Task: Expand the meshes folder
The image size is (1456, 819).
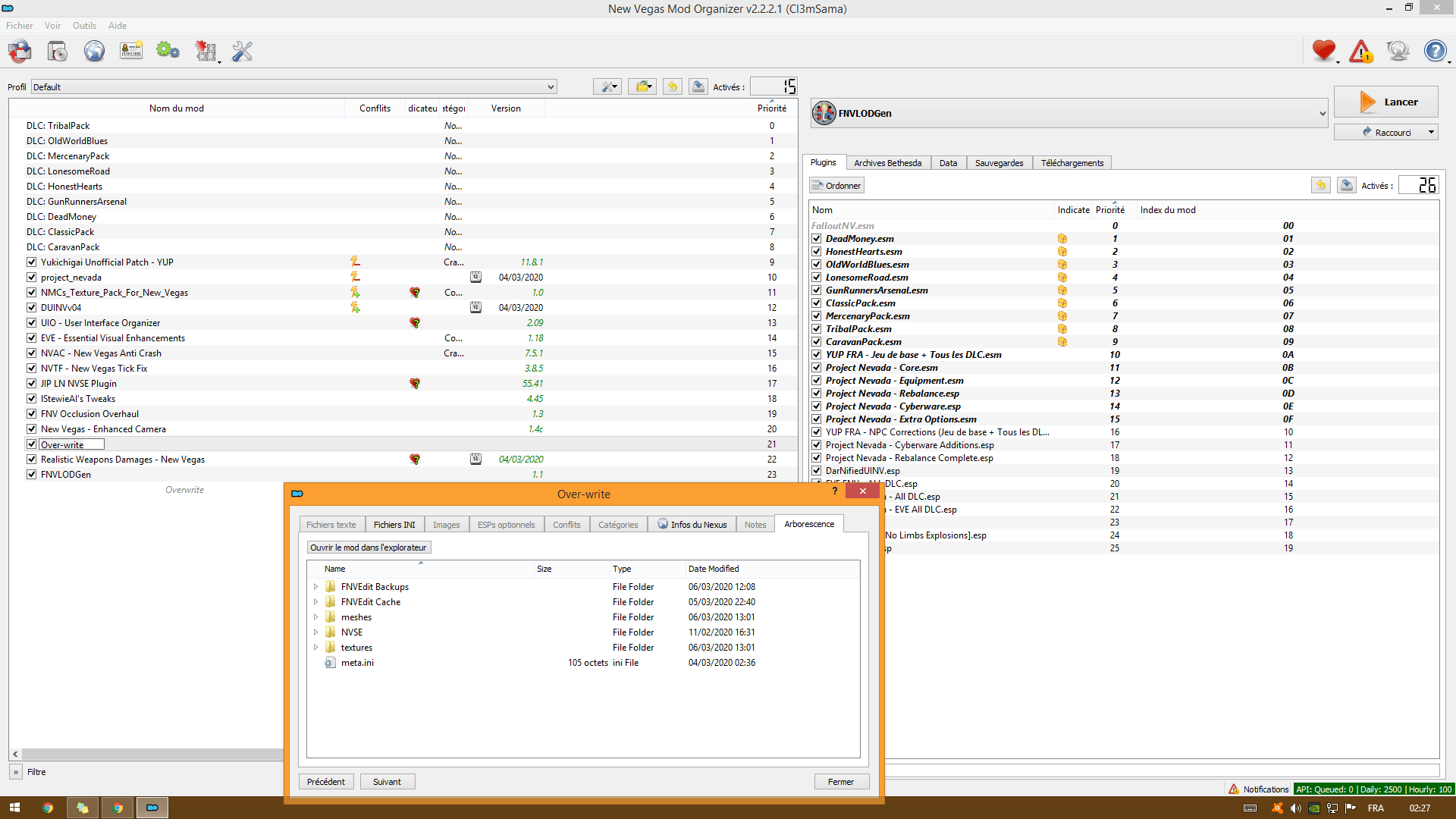Action: 315,617
